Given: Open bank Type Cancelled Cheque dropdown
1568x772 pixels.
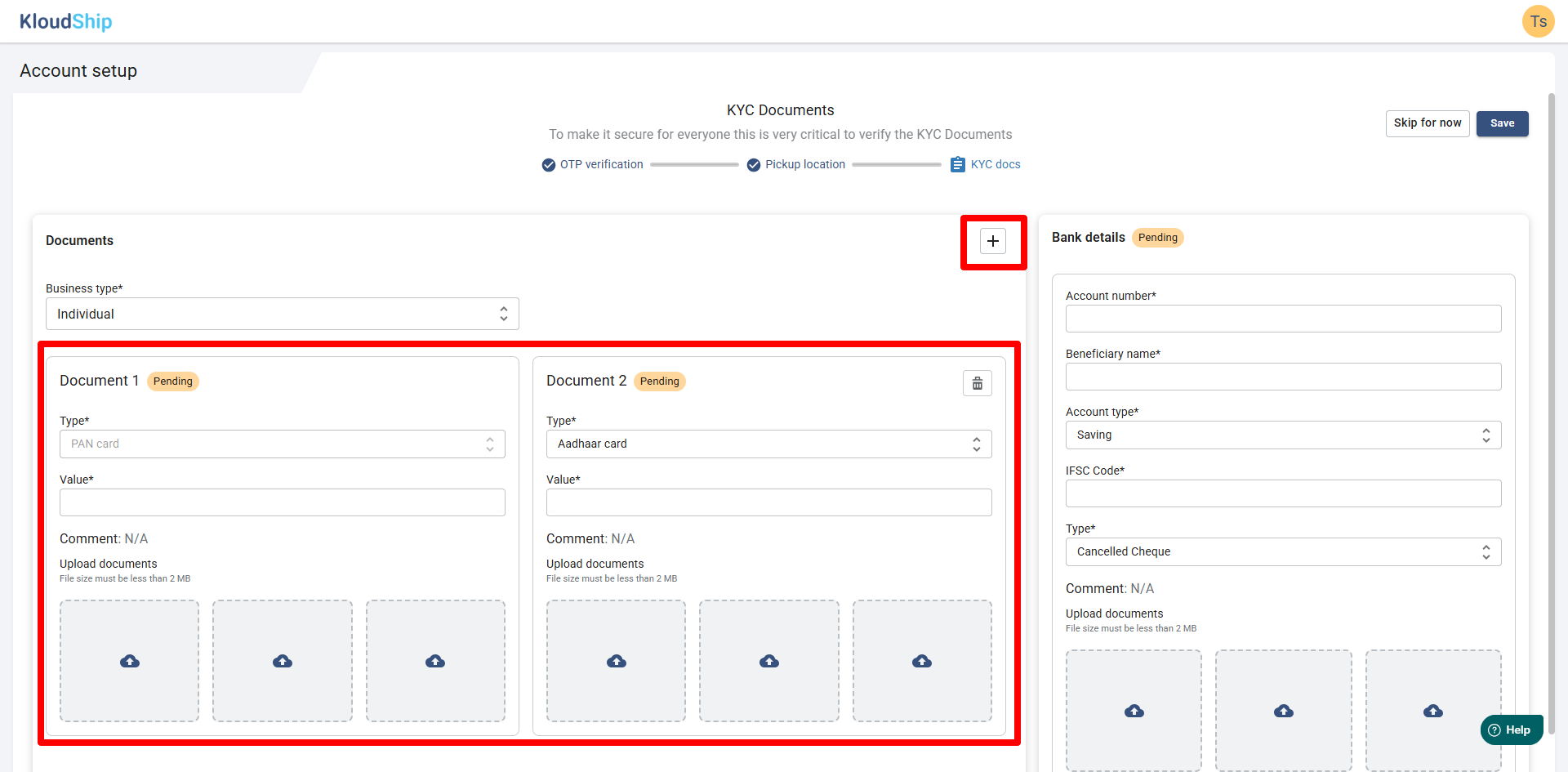Looking at the screenshot, I should click(1284, 551).
